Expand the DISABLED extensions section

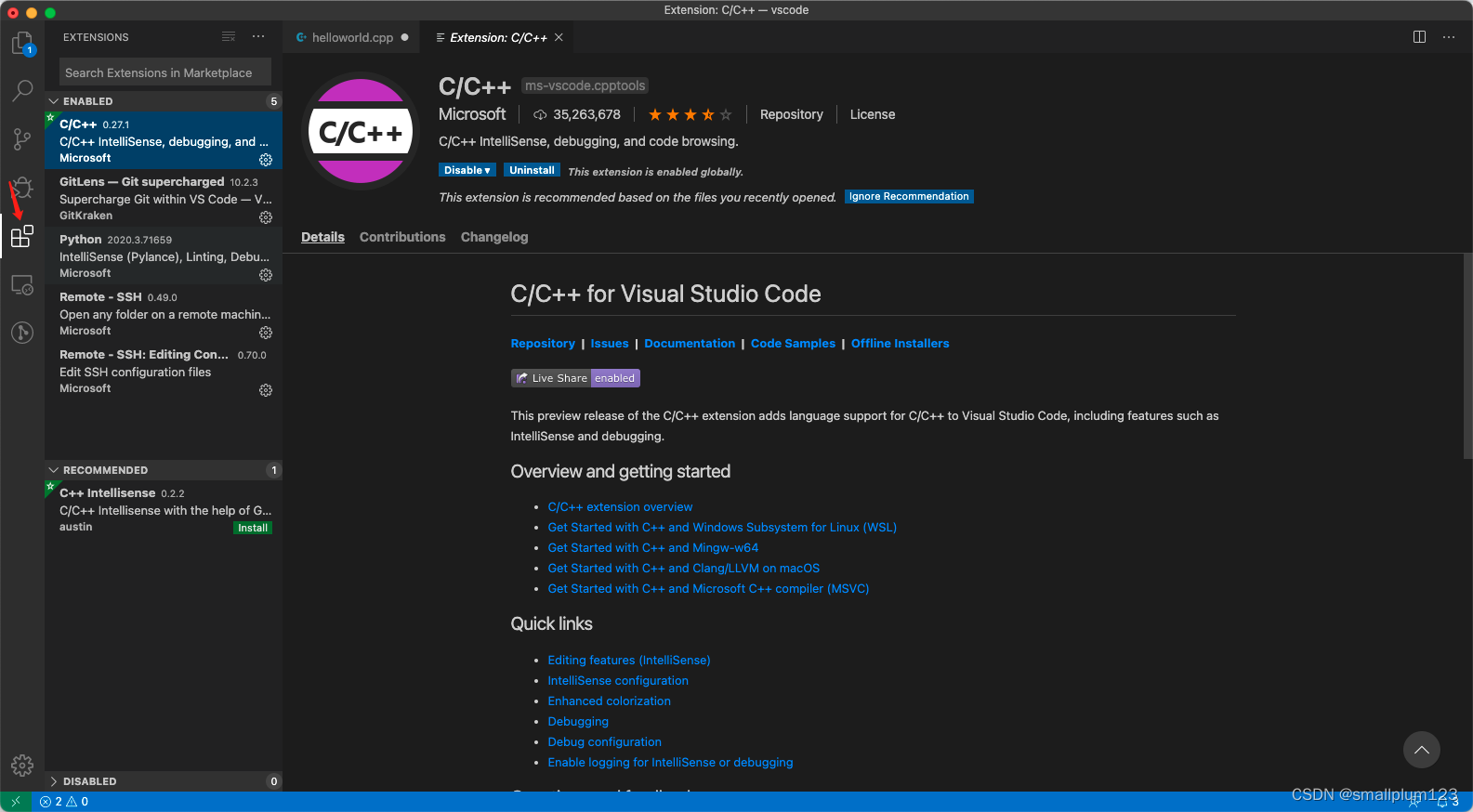164,781
